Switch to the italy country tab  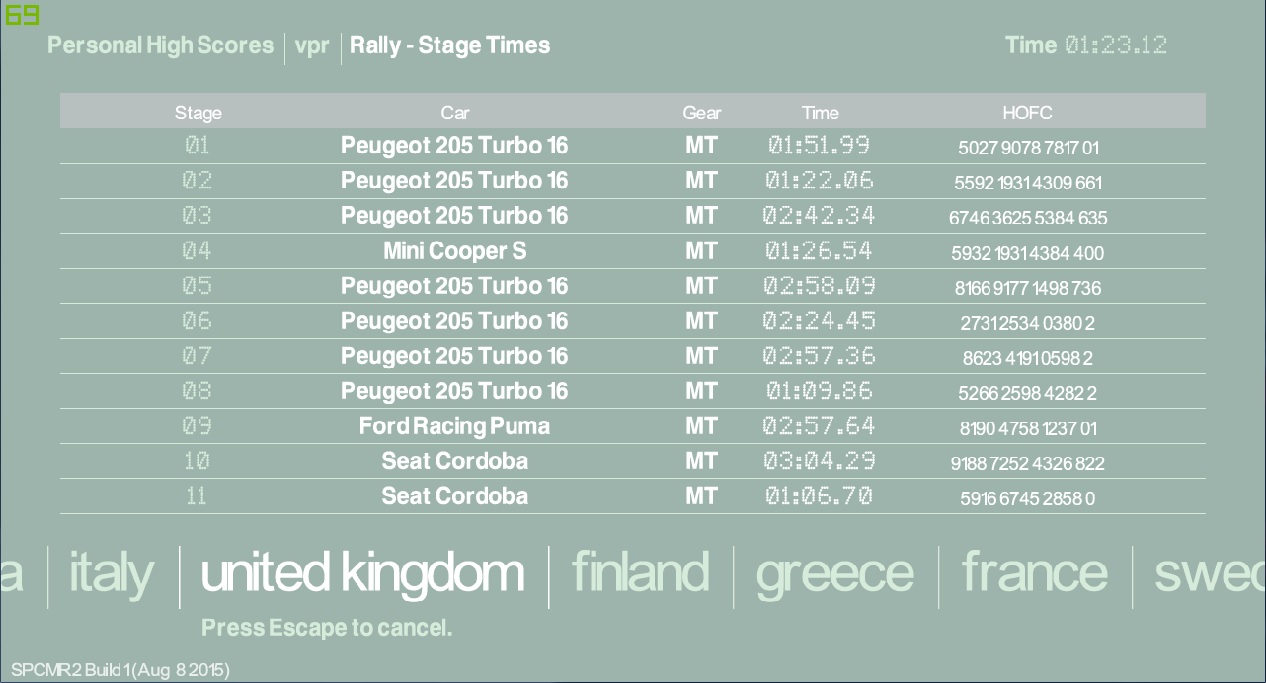[111, 573]
